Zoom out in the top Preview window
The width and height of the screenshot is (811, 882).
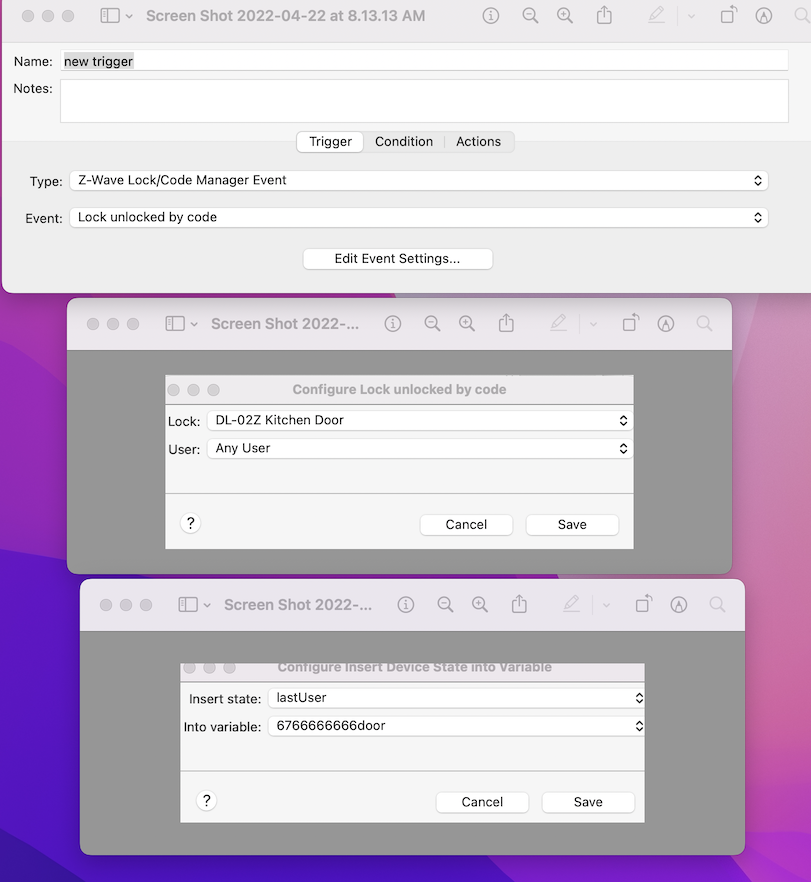tap(530, 16)
